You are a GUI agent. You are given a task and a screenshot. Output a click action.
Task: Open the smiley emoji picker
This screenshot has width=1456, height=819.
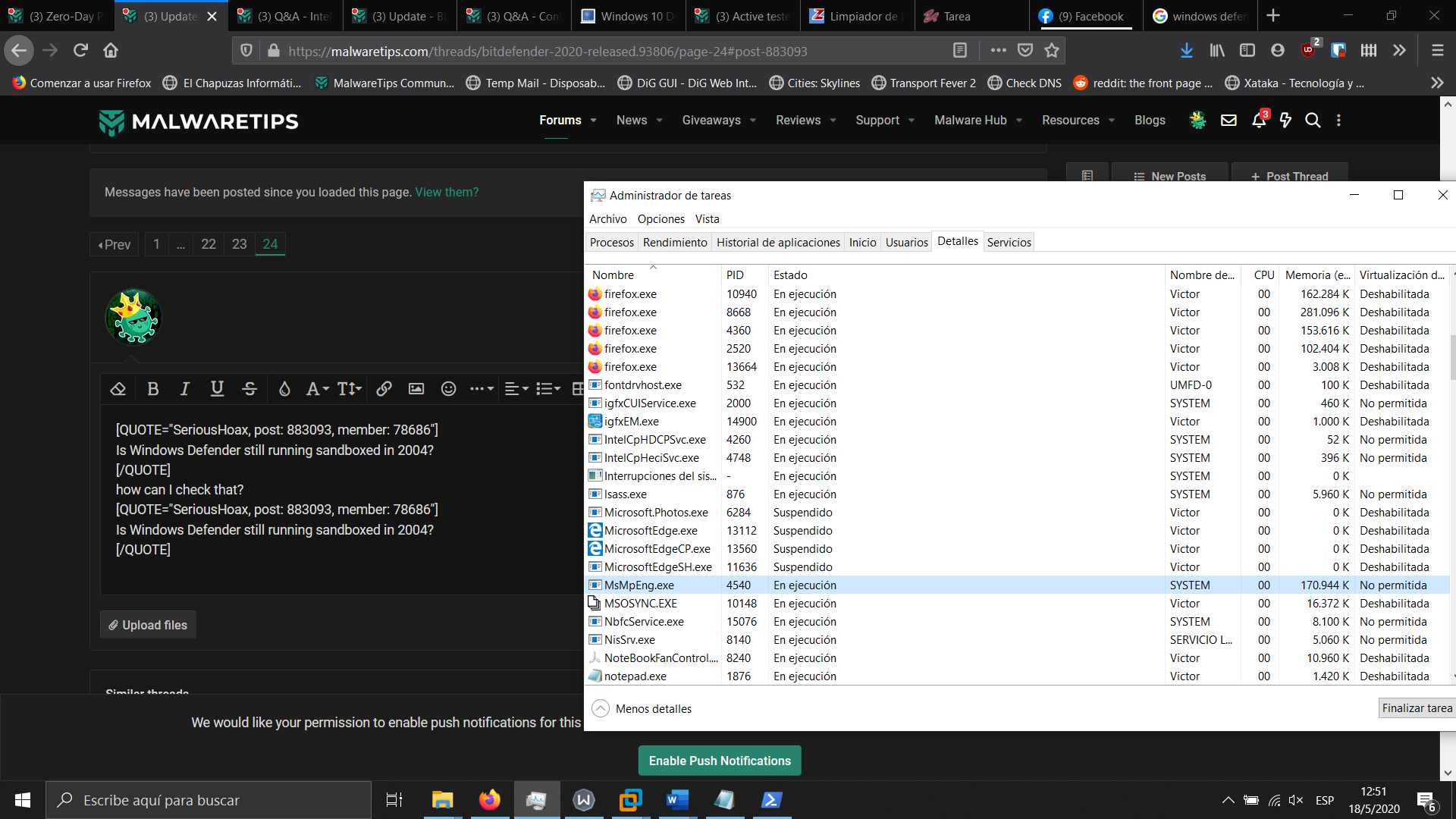[x=449, y=389]
